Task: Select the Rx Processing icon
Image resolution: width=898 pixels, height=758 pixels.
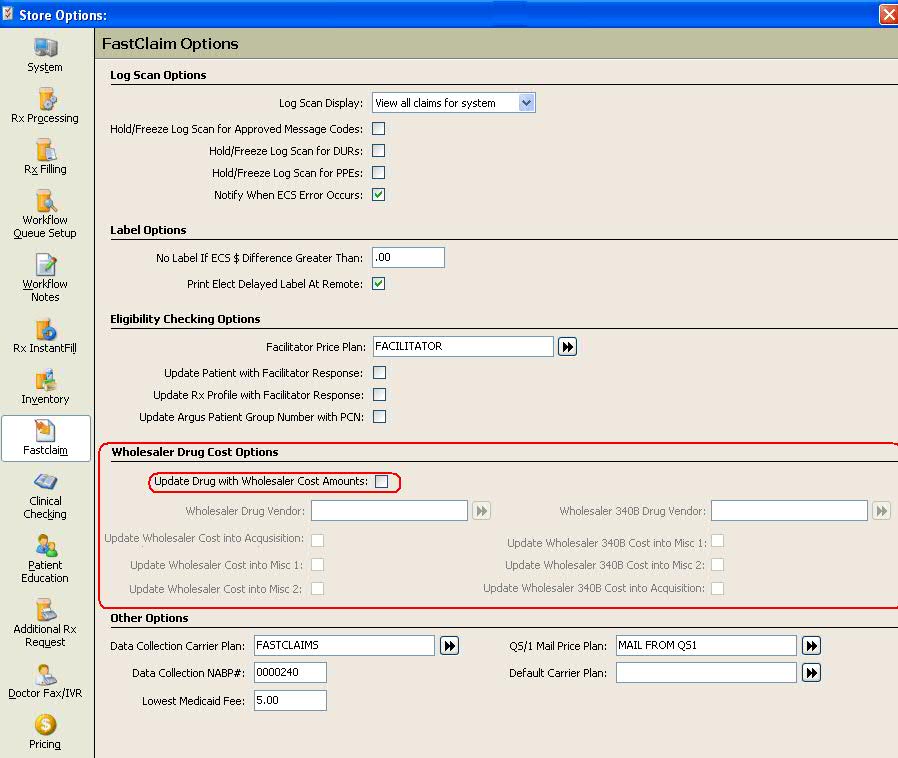Action: (46, 98)
